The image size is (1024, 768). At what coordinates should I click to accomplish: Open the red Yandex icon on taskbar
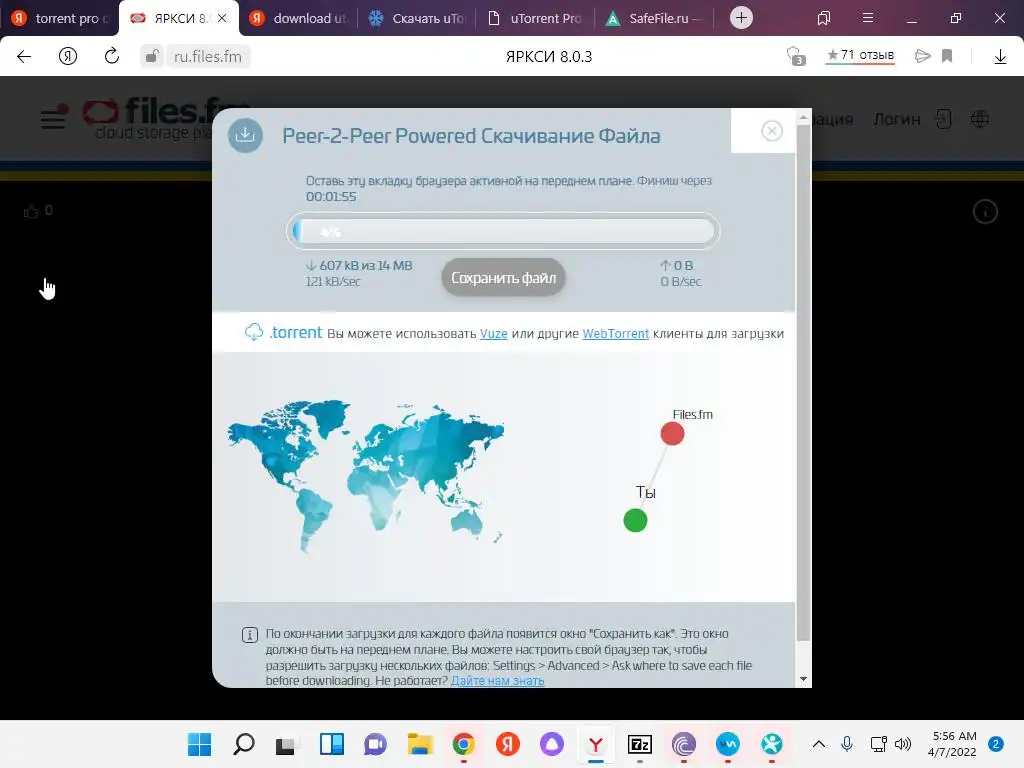[x=507, y=744]
